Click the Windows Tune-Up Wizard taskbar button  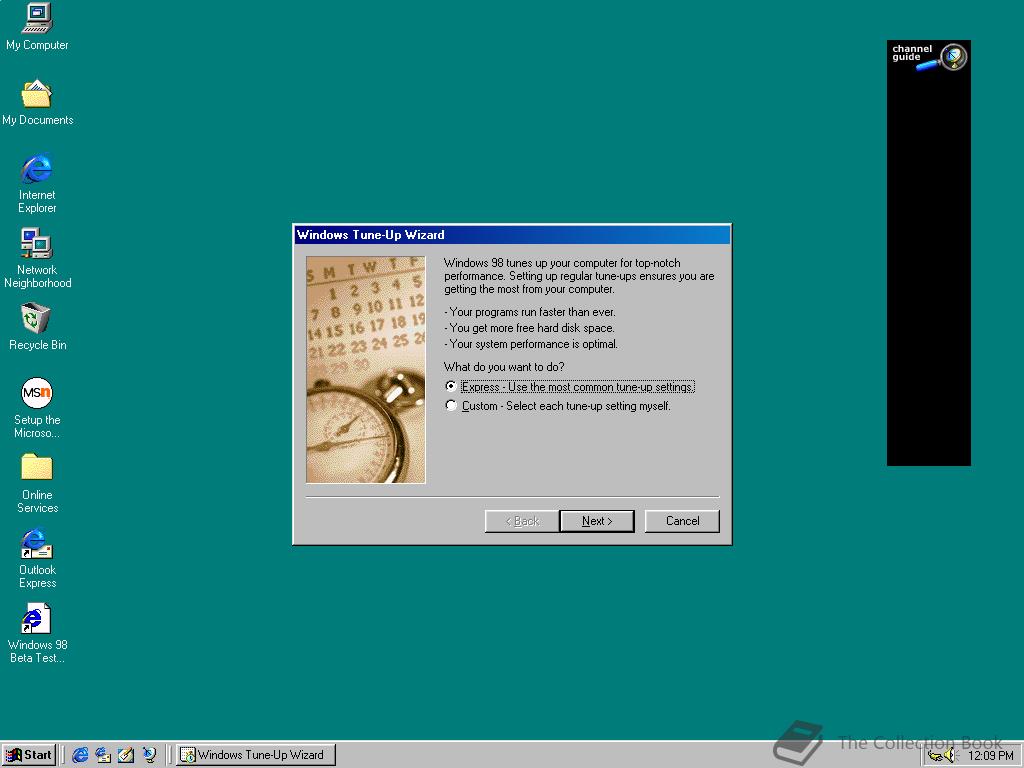coord(255,755)
